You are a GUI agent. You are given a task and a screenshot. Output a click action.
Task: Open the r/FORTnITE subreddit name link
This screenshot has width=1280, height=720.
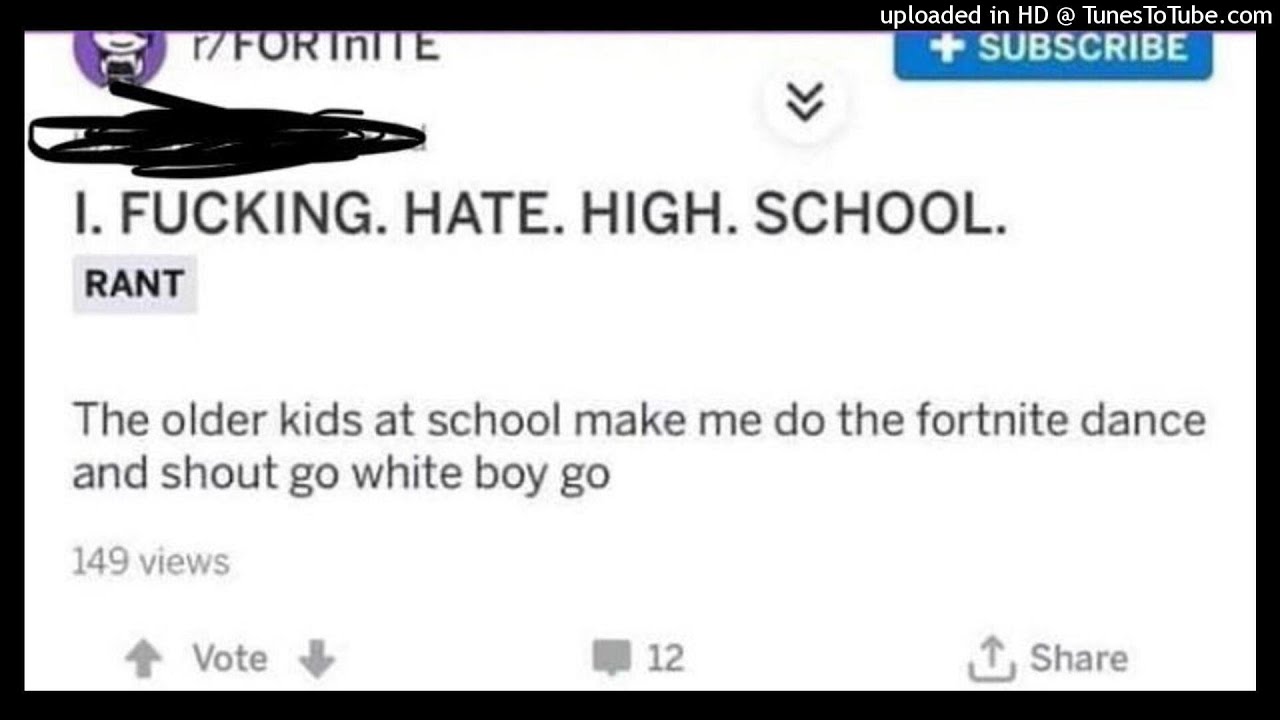(x=315, y=46)
